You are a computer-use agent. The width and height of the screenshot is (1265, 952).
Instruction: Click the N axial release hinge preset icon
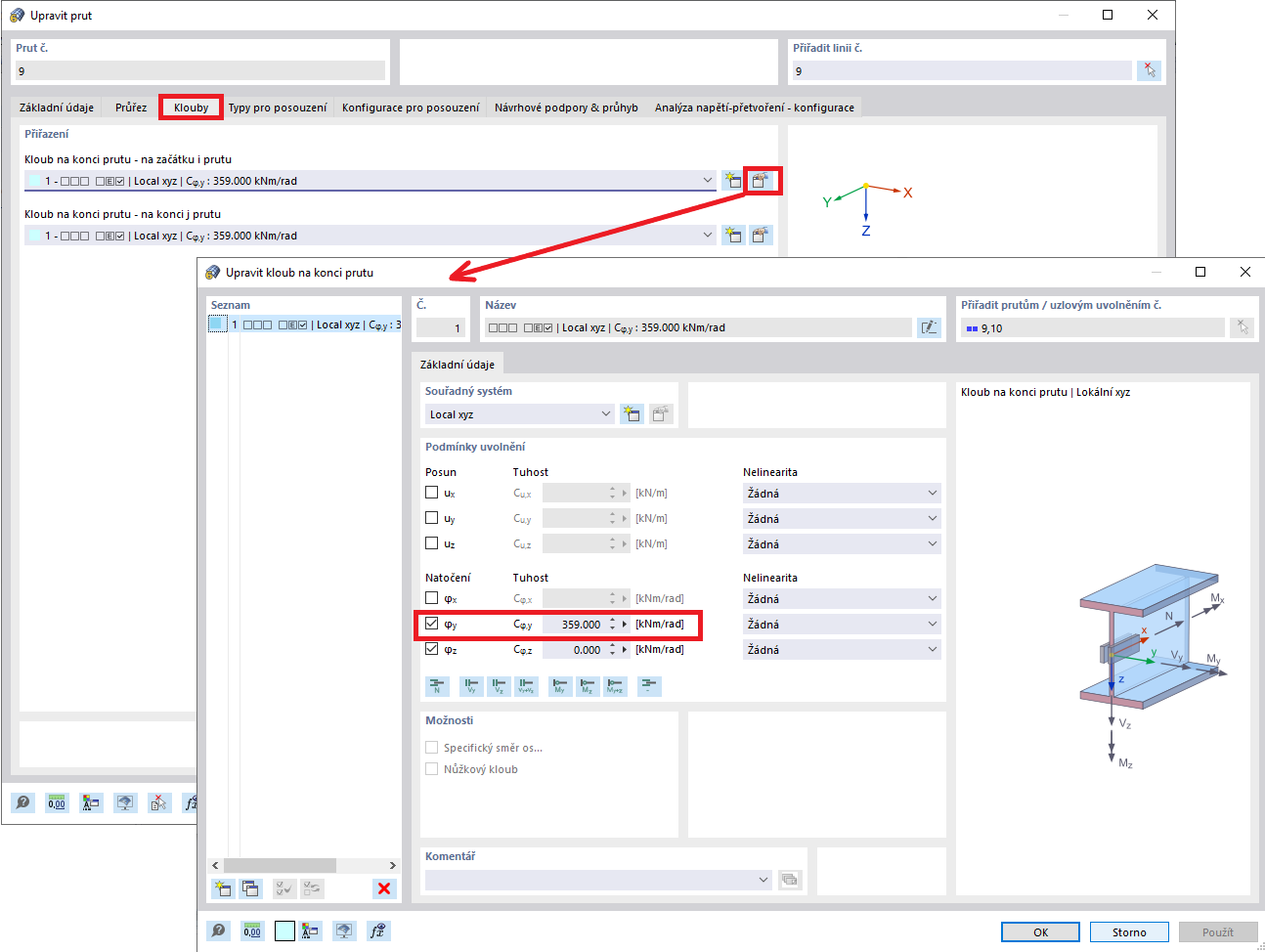coord(437,686)
